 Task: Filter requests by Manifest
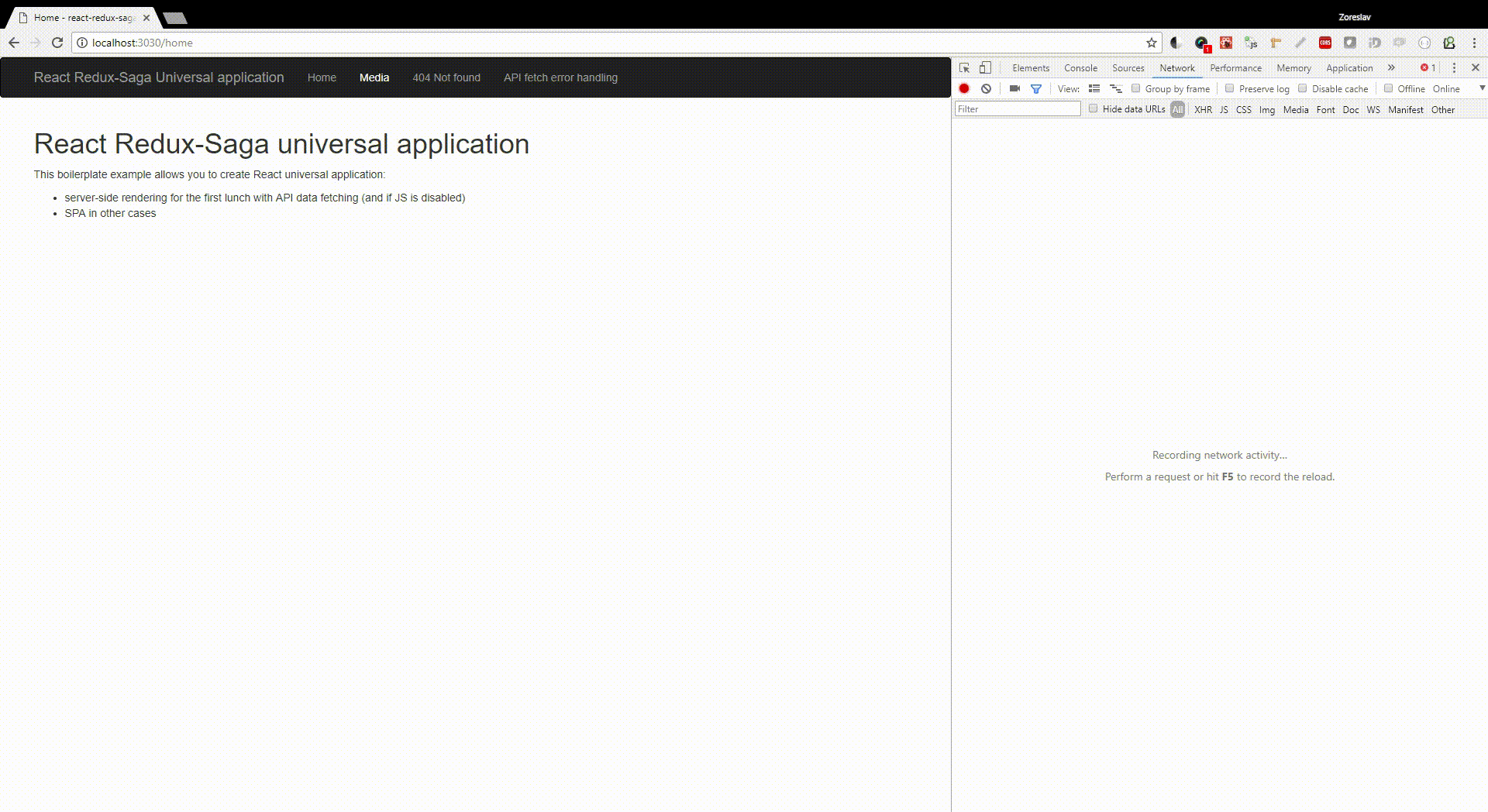coord(1406,110)
